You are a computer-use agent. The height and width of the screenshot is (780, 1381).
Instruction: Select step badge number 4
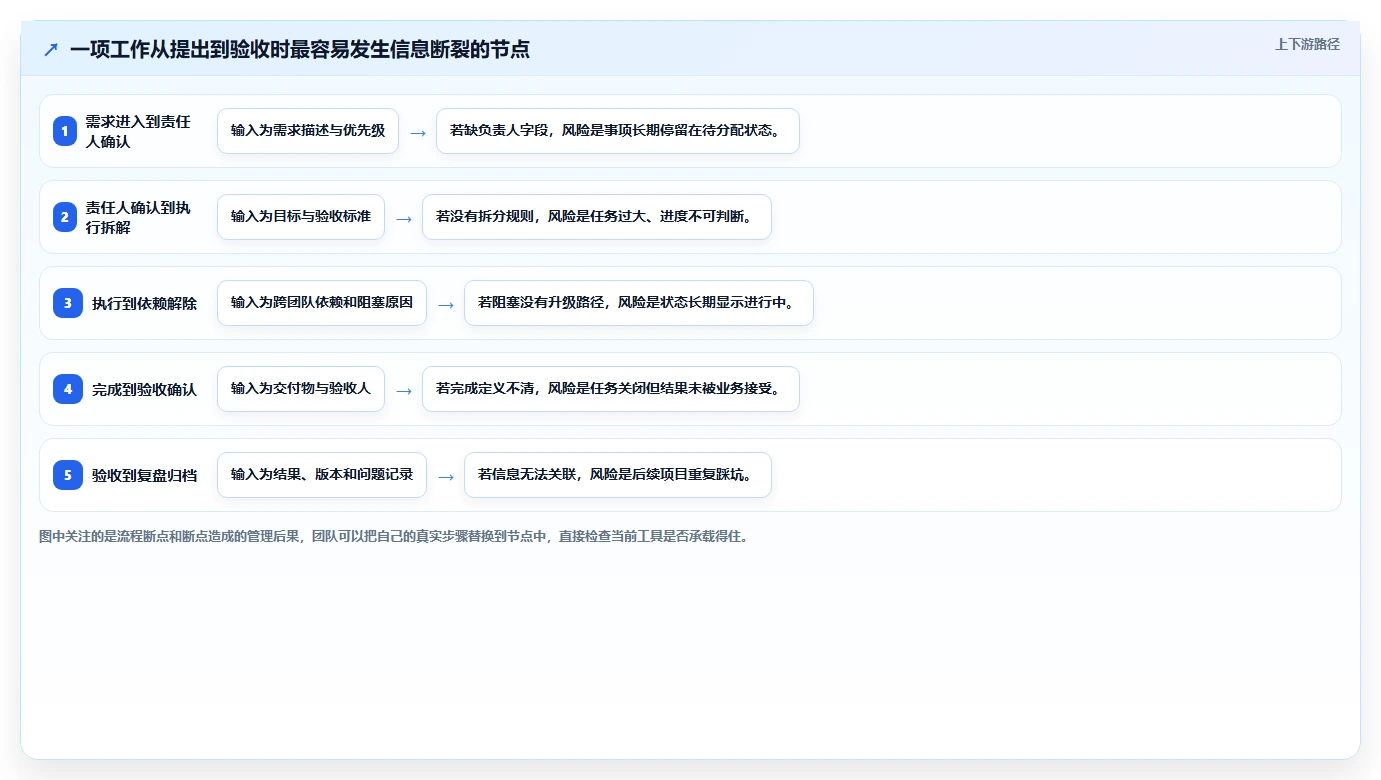(68, 389)
